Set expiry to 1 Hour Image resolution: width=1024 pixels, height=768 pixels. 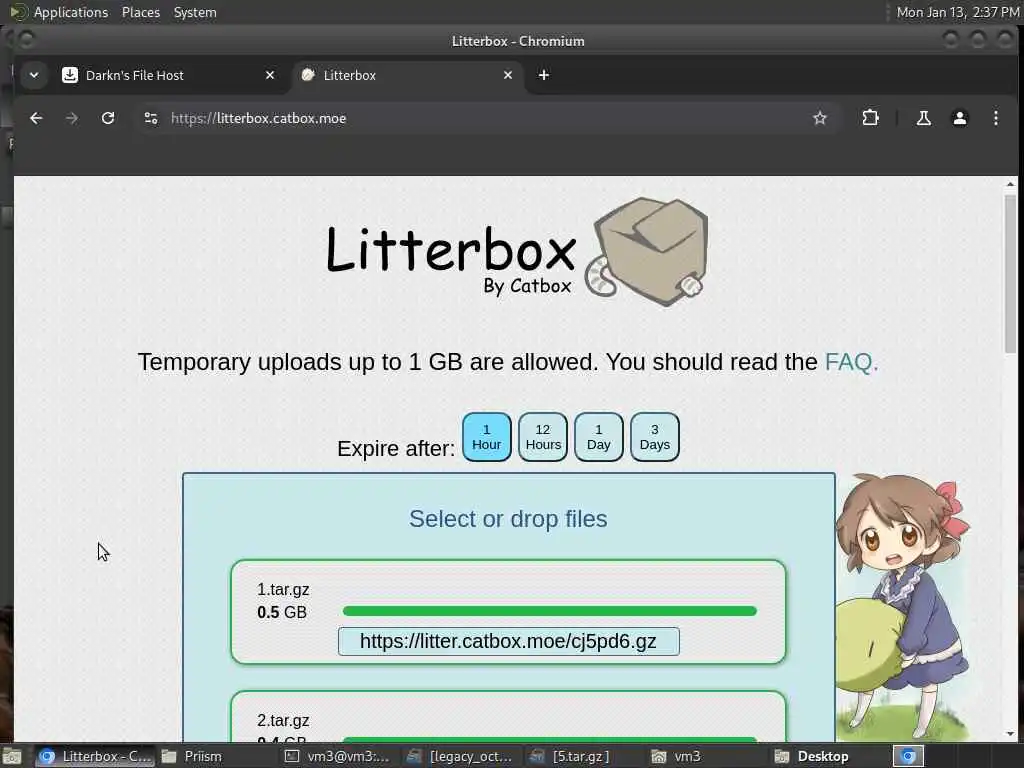click(487, 437)
